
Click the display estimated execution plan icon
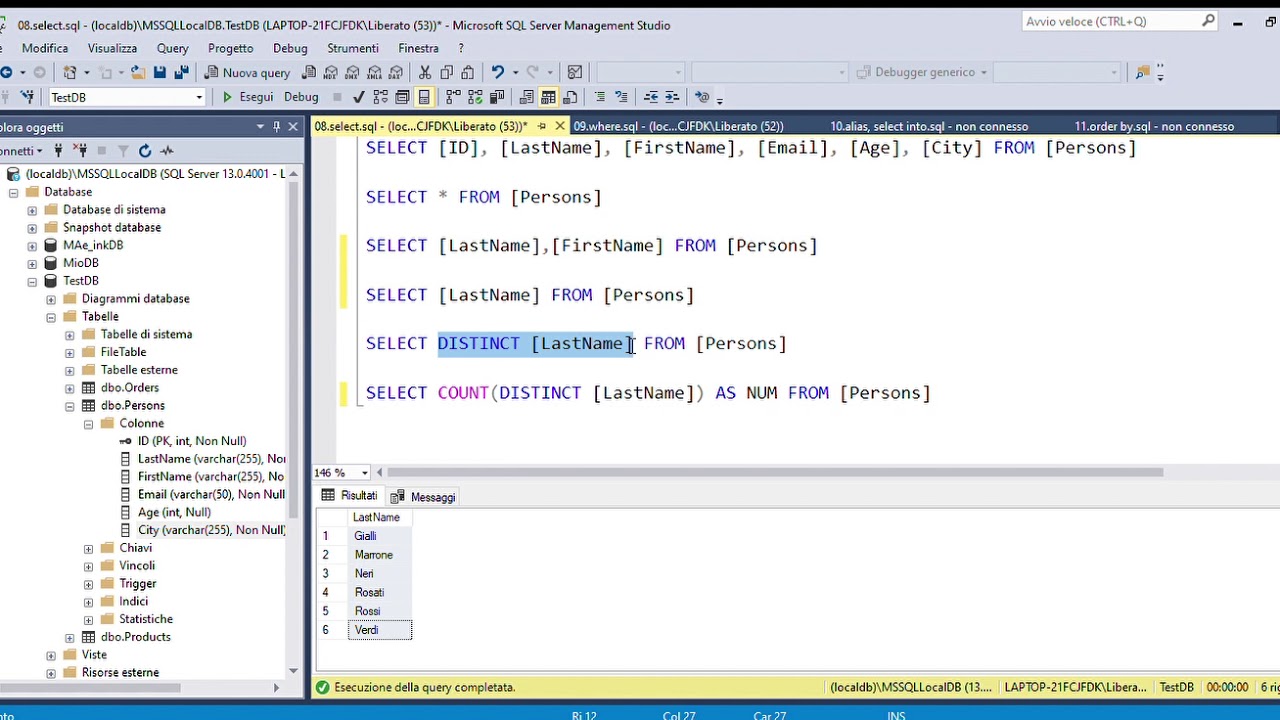coord(380,97)
